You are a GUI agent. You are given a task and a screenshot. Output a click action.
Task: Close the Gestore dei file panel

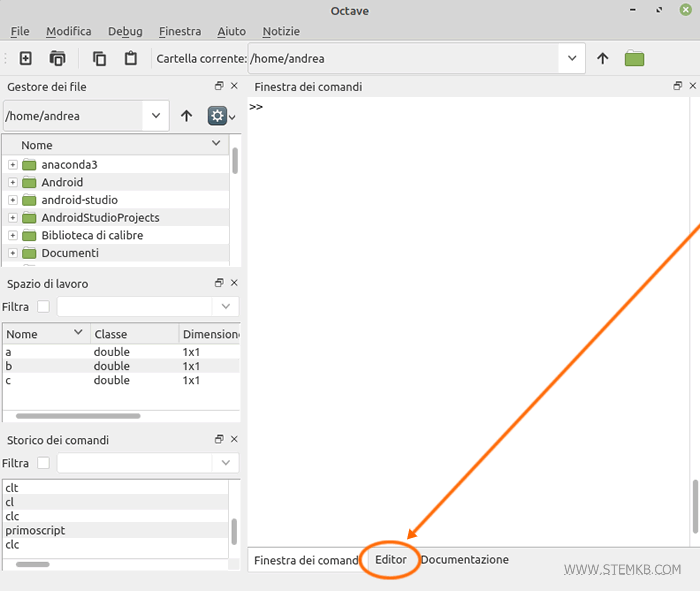coord(234,86)
